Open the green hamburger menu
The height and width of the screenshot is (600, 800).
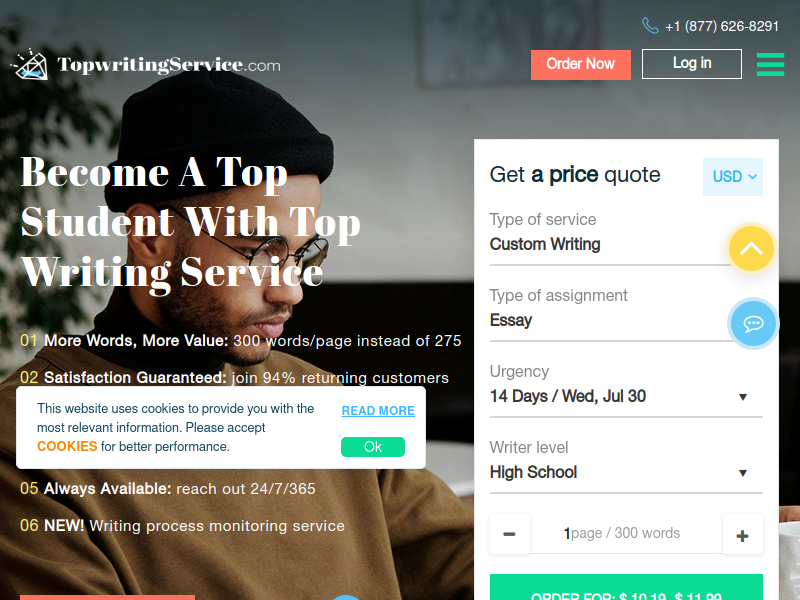(x=770, y=64)
